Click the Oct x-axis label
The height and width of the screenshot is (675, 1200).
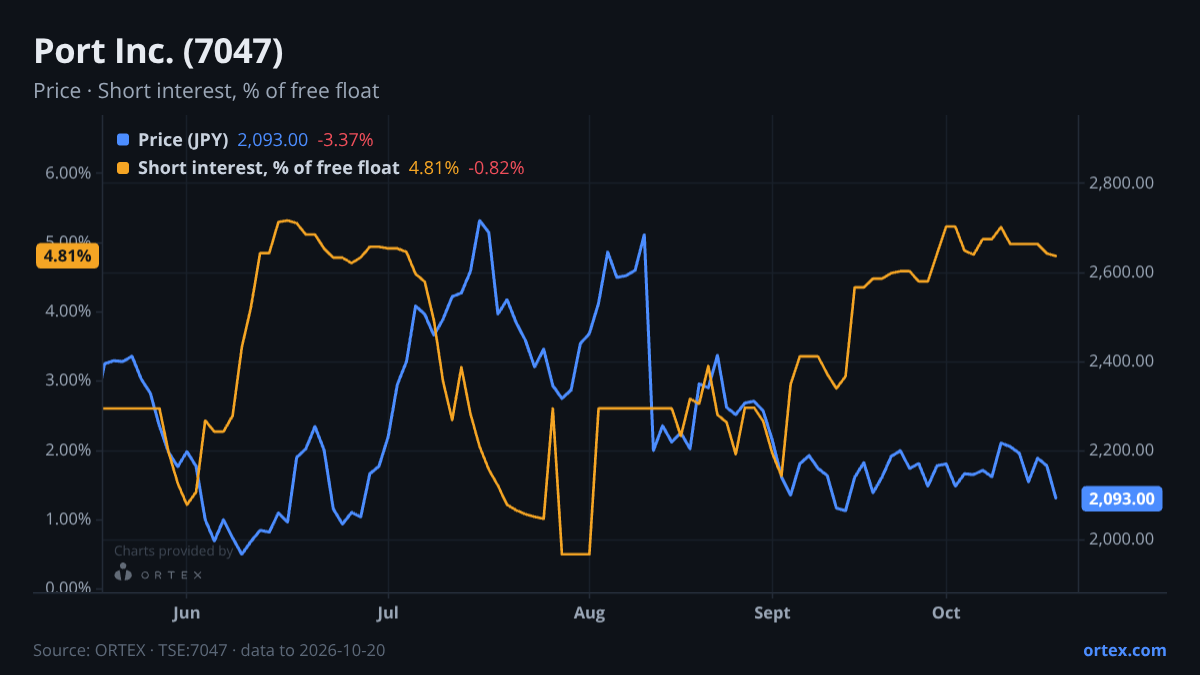tap(946, 612)
